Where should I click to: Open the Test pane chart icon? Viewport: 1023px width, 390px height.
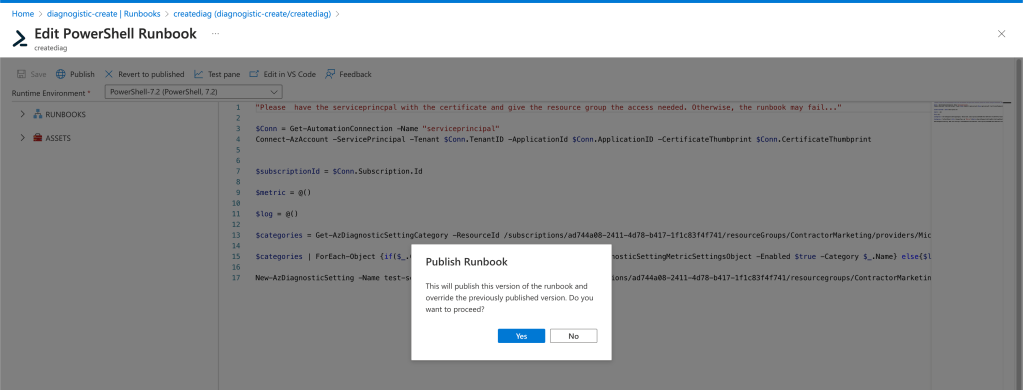tap(198, 74)
